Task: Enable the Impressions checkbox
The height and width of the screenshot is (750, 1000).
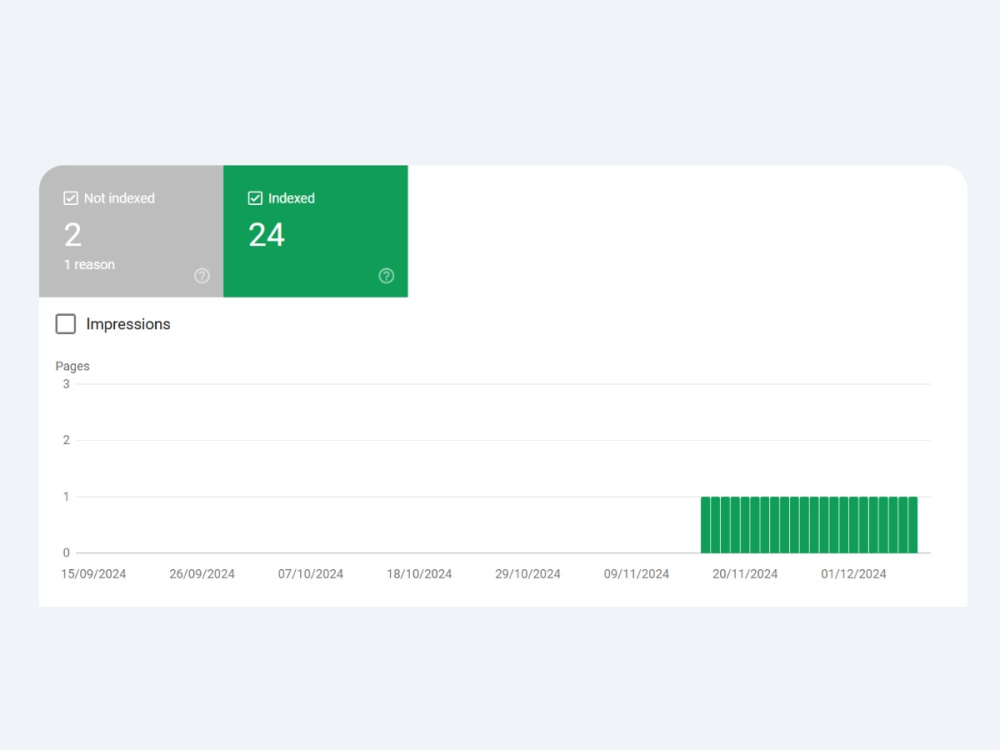Action: coord(66,324)
